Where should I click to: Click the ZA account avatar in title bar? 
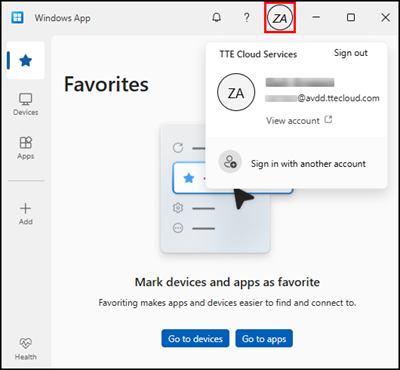[280, 18]
